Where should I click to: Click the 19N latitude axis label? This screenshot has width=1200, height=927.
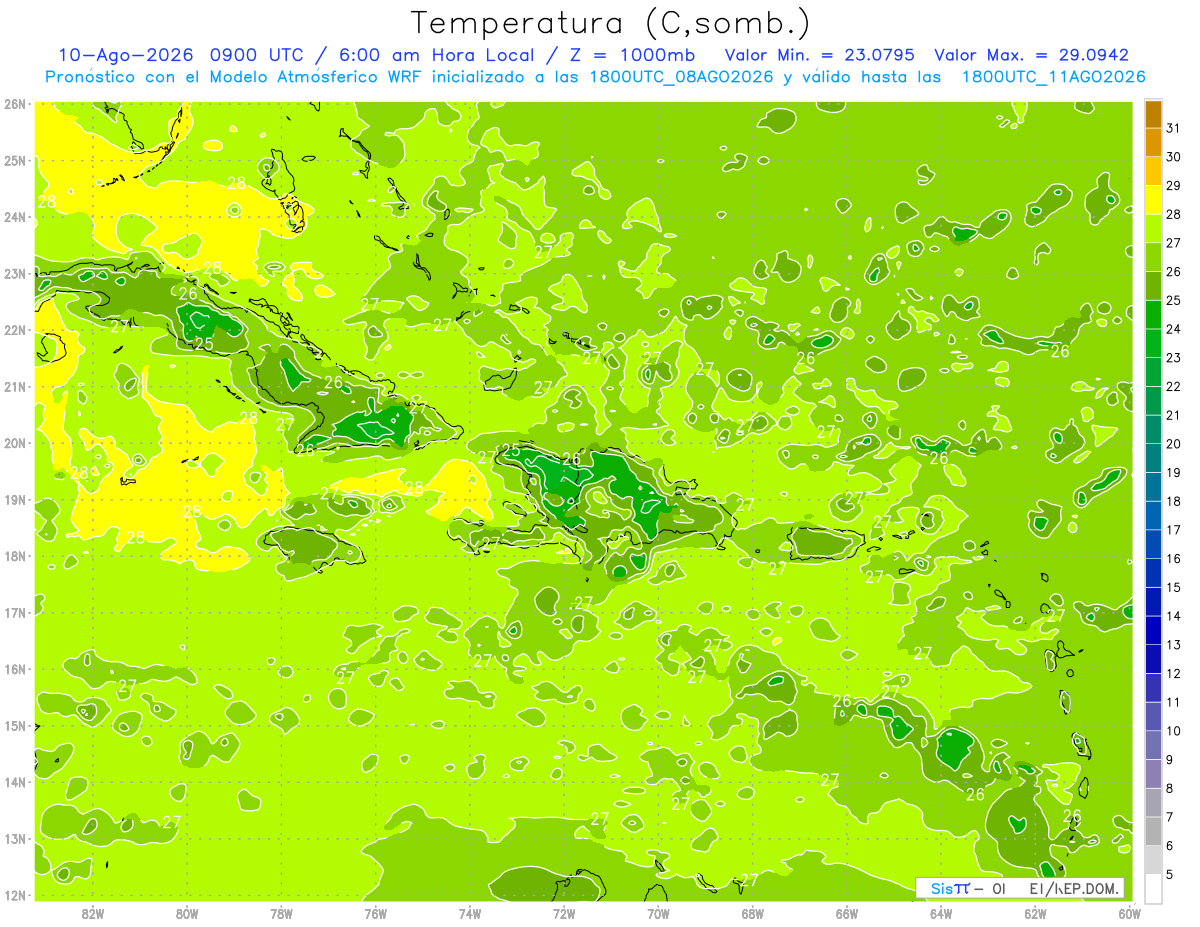(15, 500)
